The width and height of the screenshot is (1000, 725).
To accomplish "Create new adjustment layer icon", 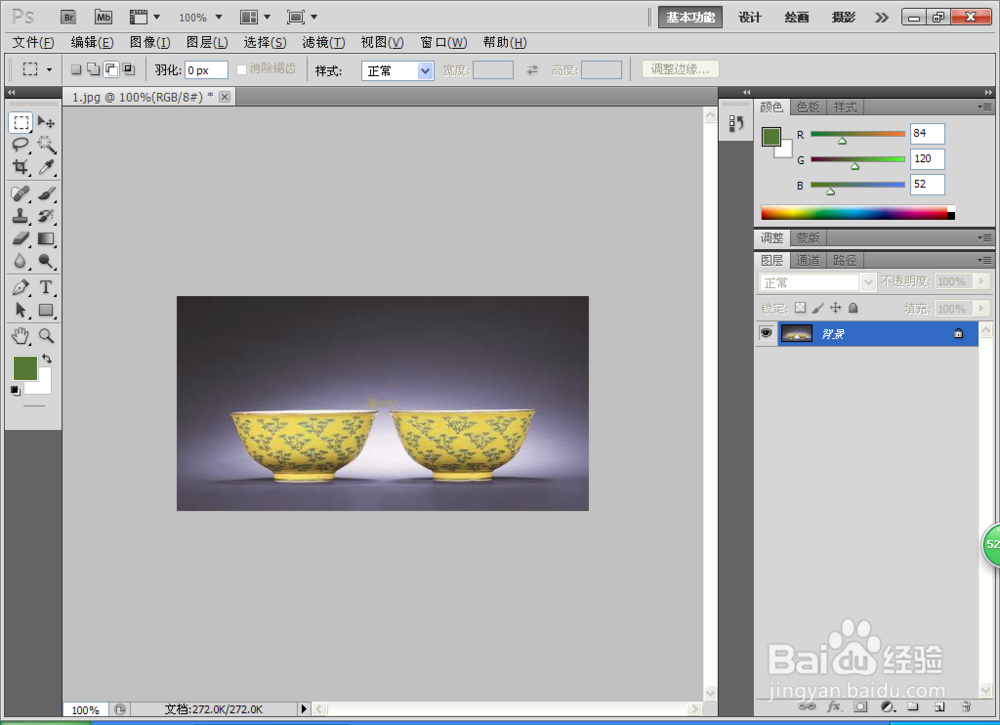I will coord(887,707).
